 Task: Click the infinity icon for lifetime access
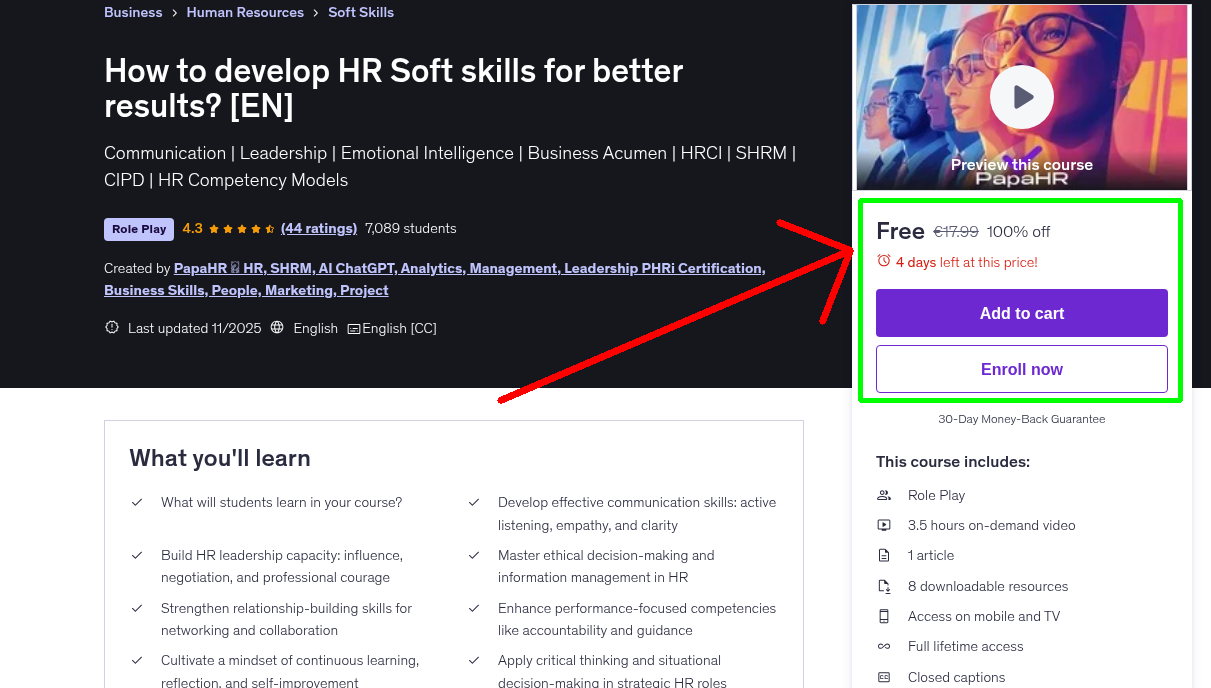(884, 646)
